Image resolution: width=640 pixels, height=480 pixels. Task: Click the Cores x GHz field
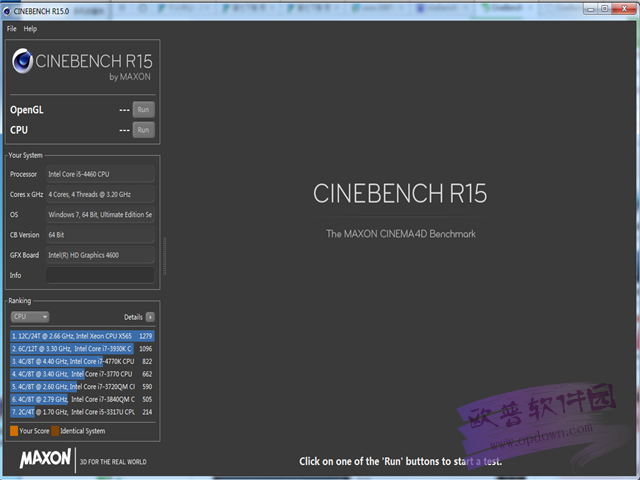[100, 194]
